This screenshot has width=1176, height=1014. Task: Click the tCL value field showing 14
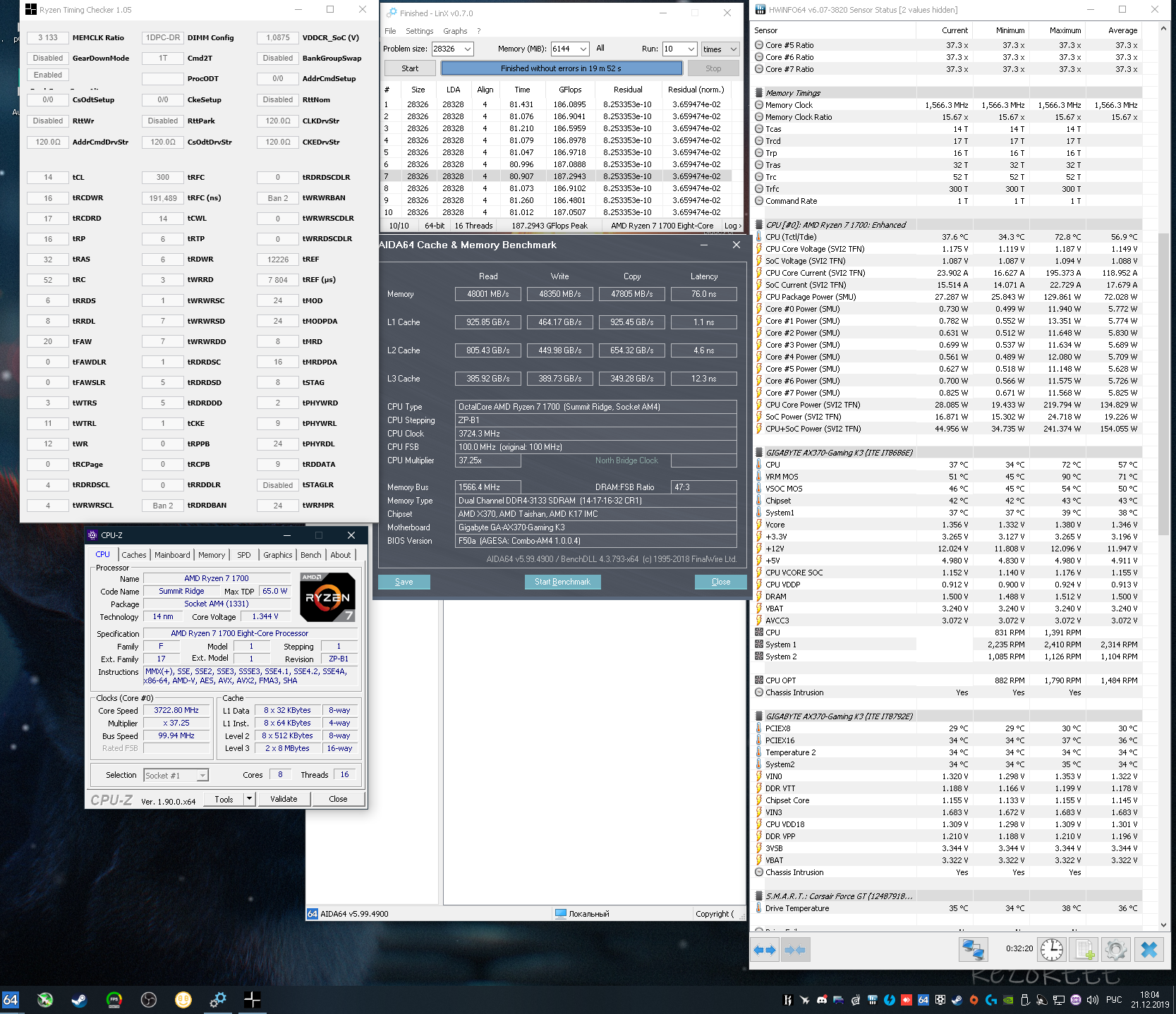coord(48,178)
